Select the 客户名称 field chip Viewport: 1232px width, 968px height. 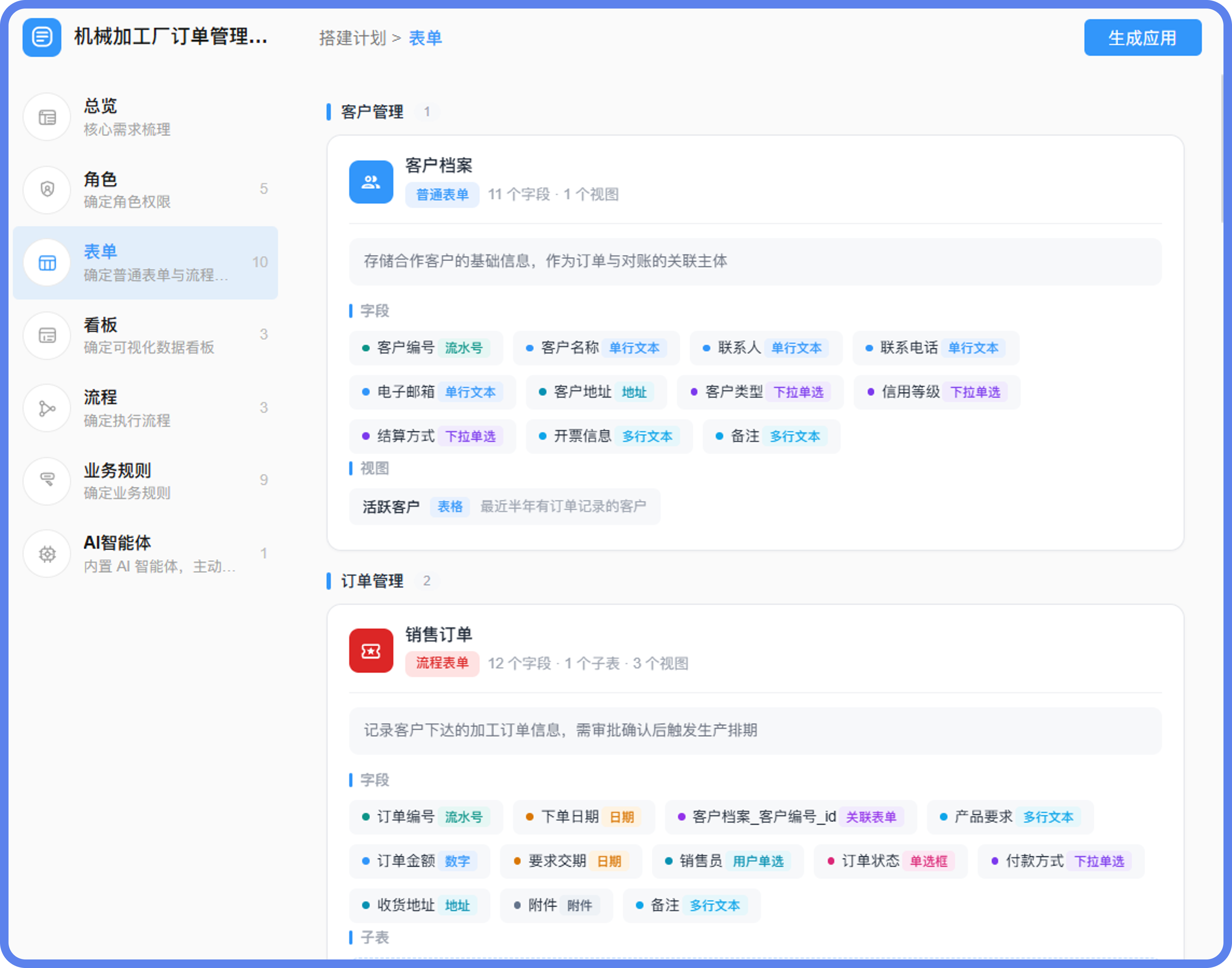pyautogui.click(x=596, y=347)
